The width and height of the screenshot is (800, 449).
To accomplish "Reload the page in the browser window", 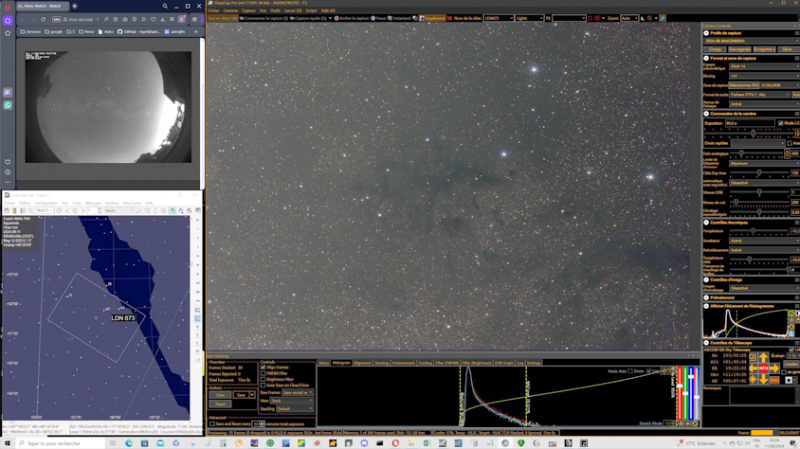I will click(43, 19).
